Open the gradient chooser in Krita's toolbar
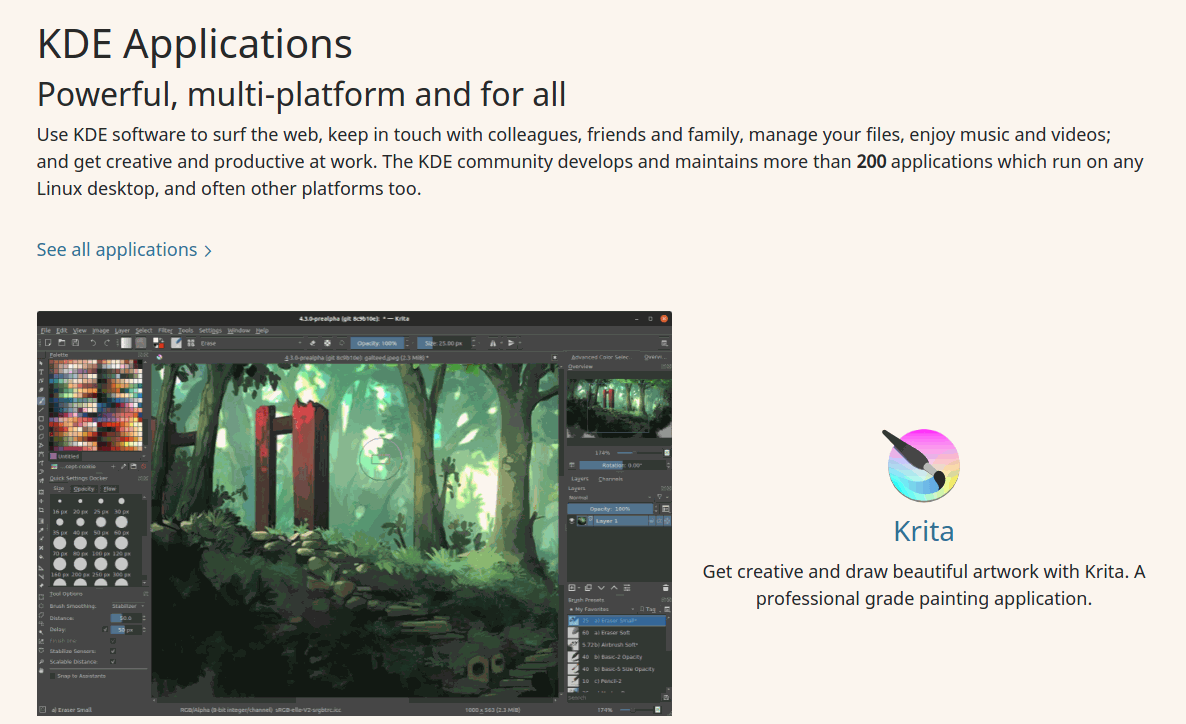Viewport: 1186px width, 724px height. coord(126,343)
